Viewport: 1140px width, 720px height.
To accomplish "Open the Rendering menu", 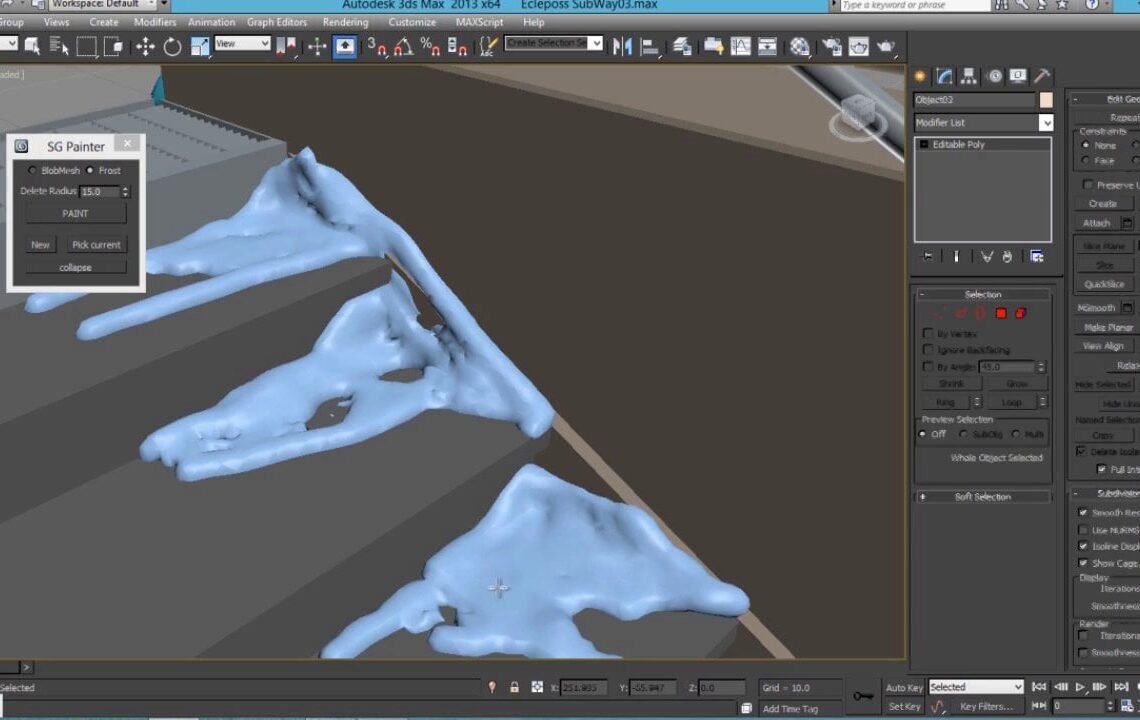I will tap(345, 22).
